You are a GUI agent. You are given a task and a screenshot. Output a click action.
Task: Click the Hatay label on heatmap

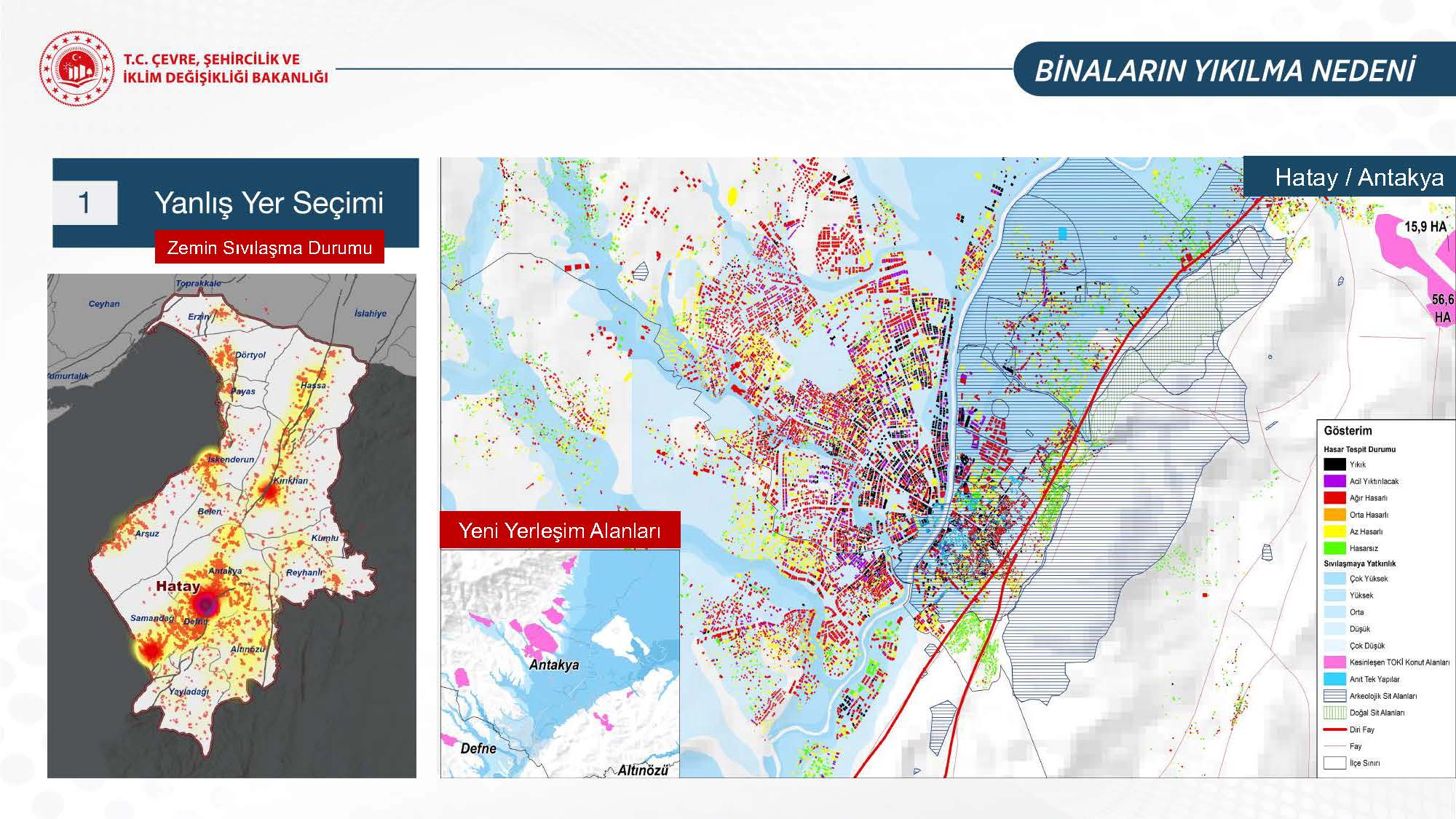(x=178, y=586)
